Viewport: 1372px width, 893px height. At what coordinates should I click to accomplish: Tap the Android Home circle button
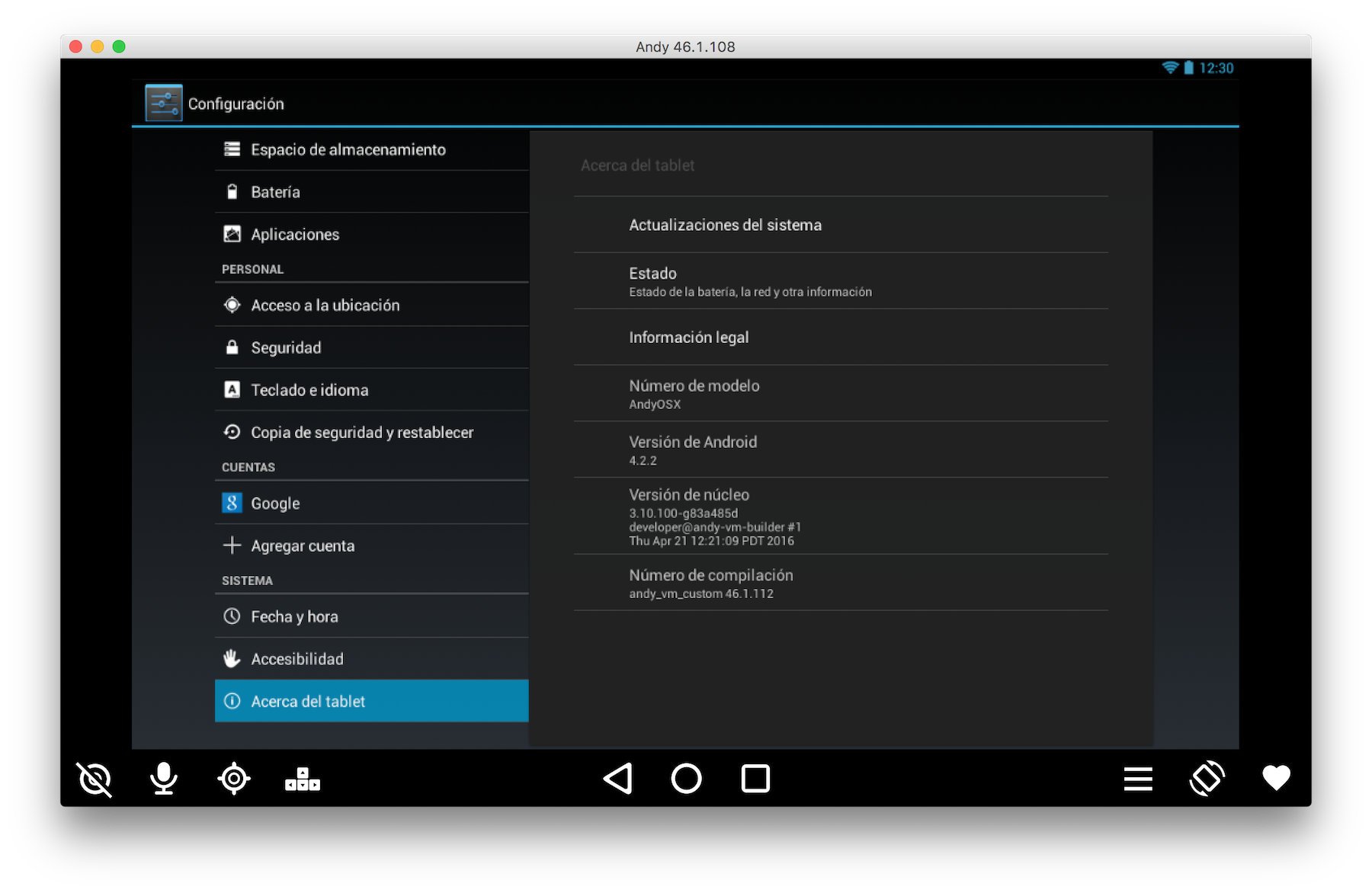pyautogui.click(x=686, y=779)
